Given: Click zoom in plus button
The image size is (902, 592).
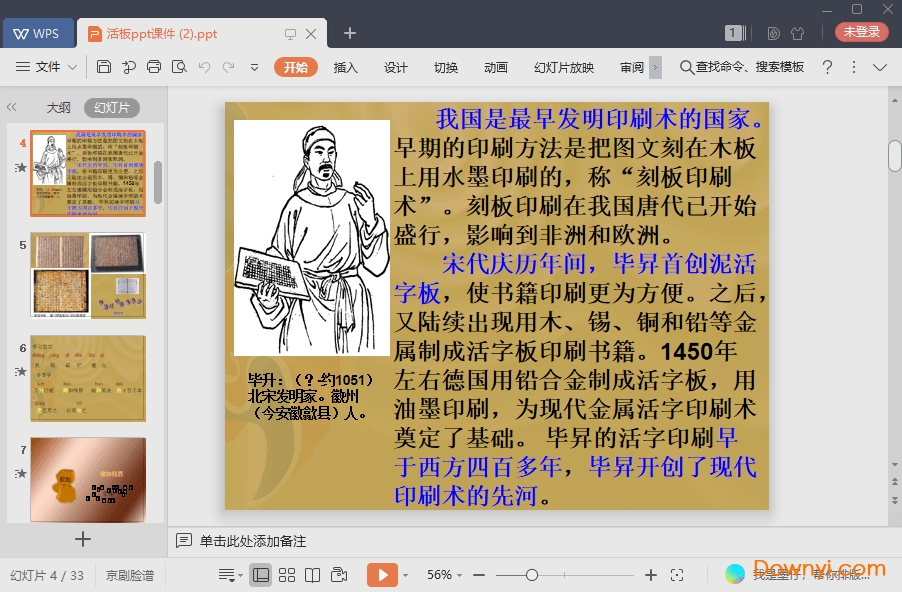Looking at the screenshot, I should (651, 575).
